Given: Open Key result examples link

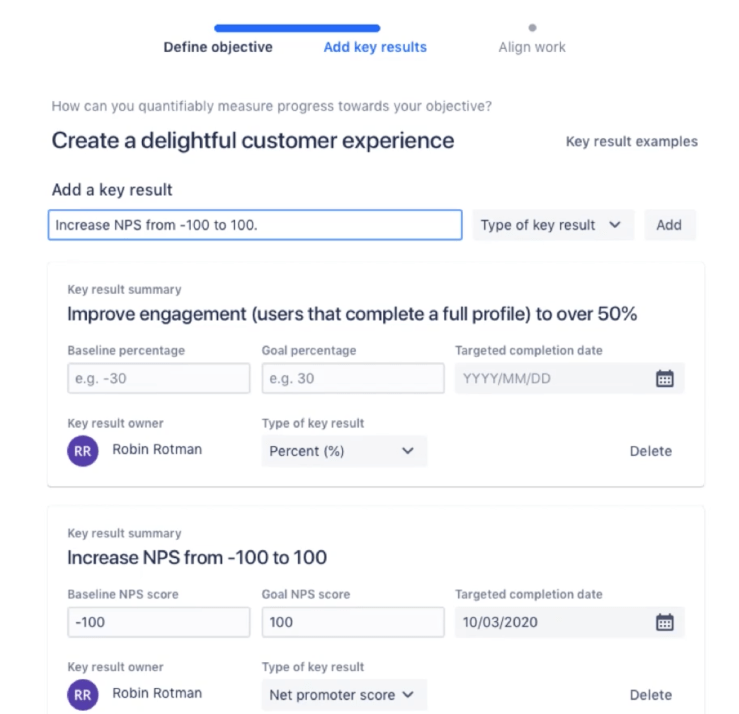Looking at the screenshot, I should point(631,142).
